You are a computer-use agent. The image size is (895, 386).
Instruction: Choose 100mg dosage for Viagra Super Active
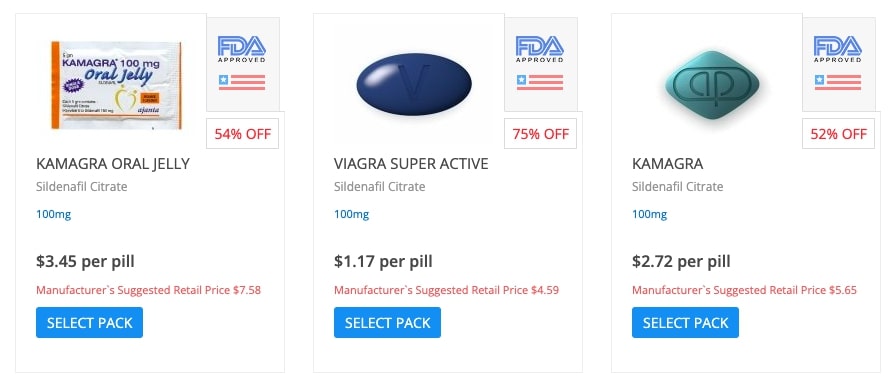(352, 215)
